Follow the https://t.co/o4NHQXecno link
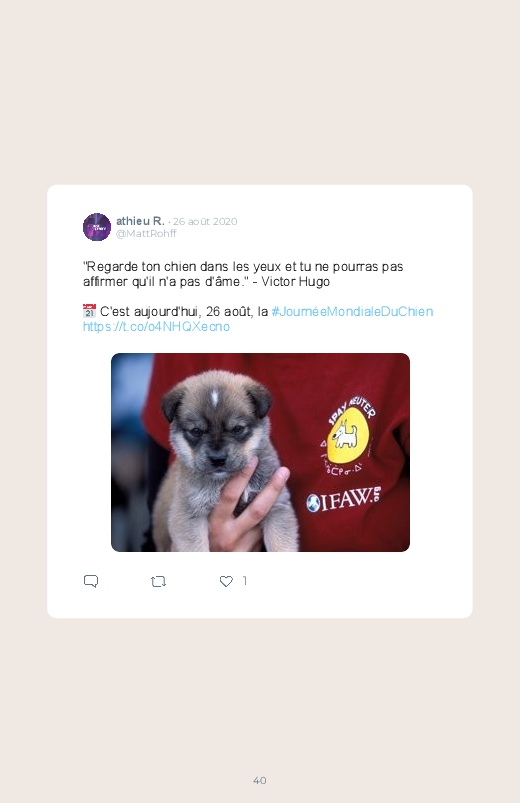 click(156, 326)
